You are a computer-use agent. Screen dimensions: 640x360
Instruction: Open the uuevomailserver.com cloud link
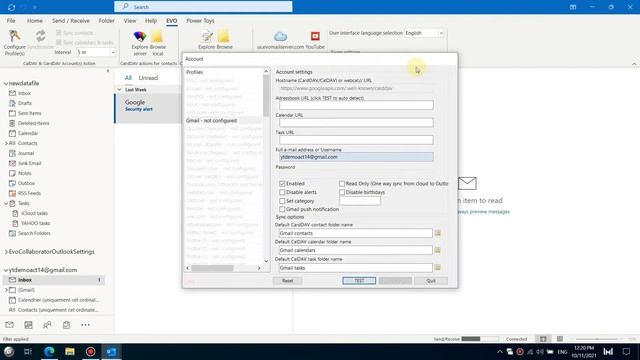[280, 40]
